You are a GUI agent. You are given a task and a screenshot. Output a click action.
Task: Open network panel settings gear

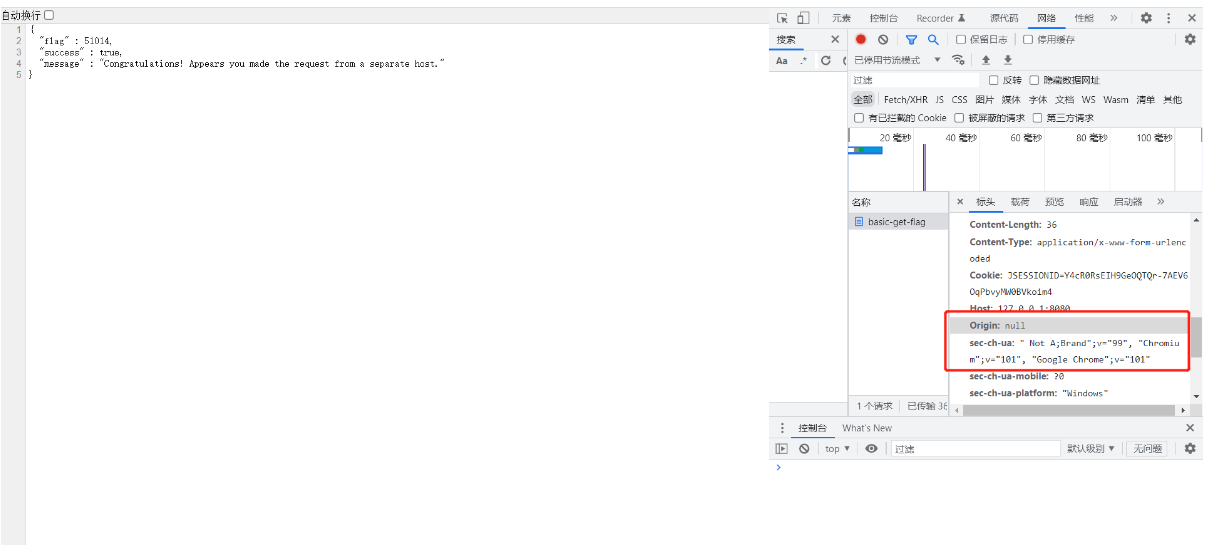point(1190,39)
